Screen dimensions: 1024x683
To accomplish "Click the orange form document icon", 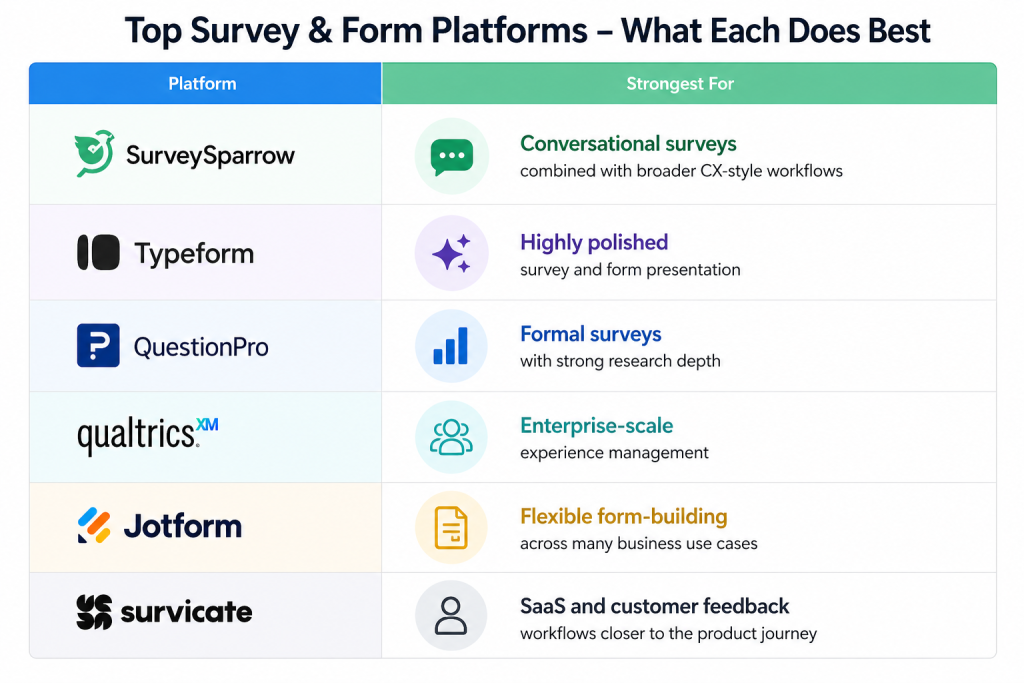I will [451, 528].
